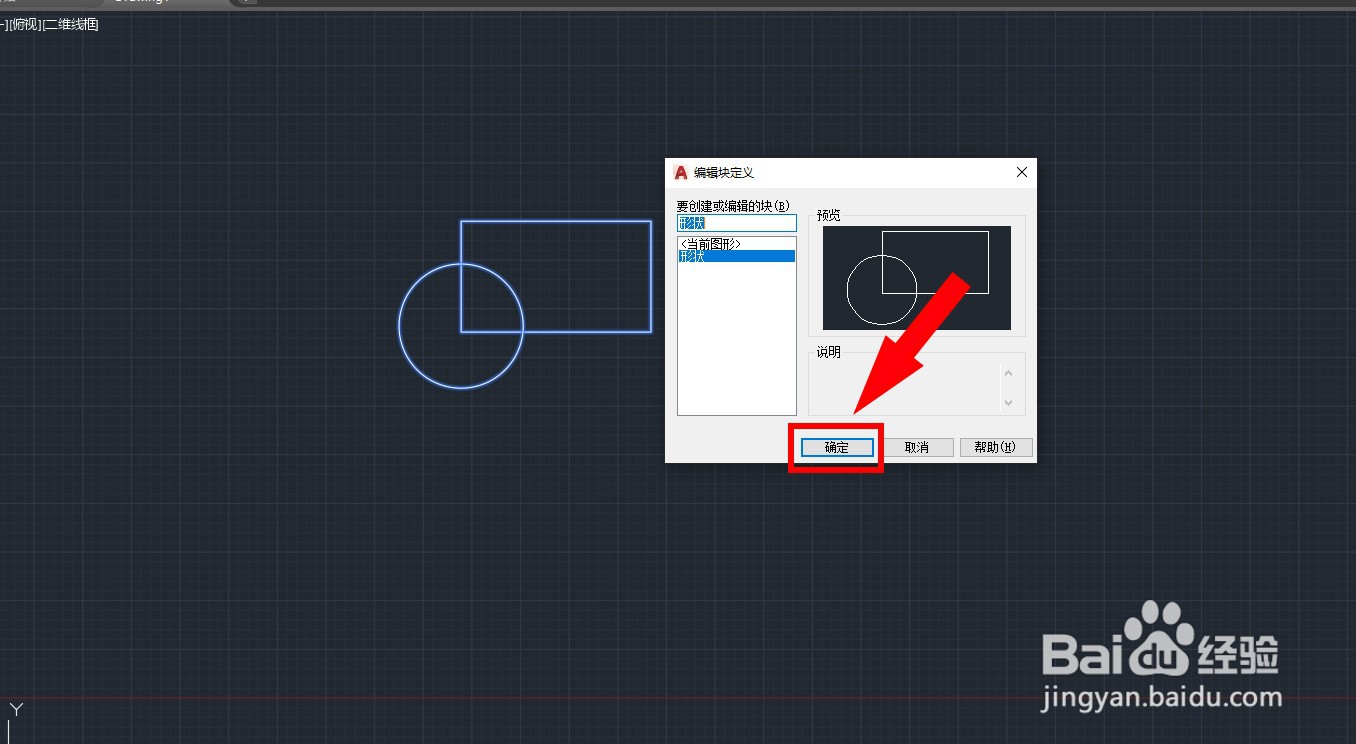Select the highlighted 形状 list entry
The width and height of the screenshot is (1356, 744).
pyautogui.click(x=737, y=256)
